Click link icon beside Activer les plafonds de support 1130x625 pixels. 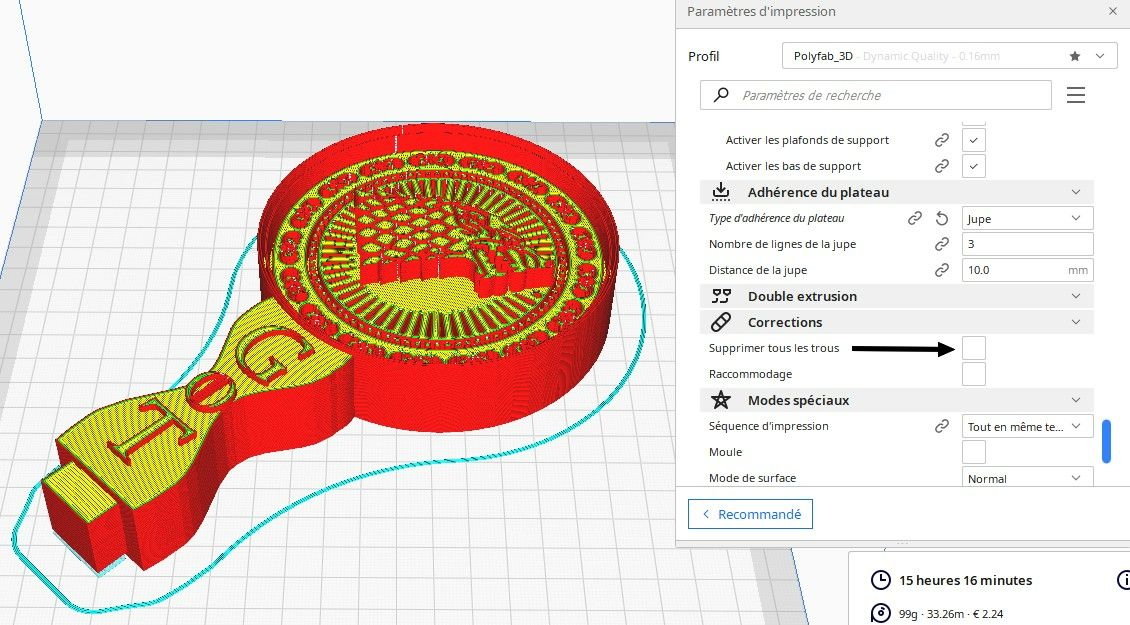[x=941, y=141]
